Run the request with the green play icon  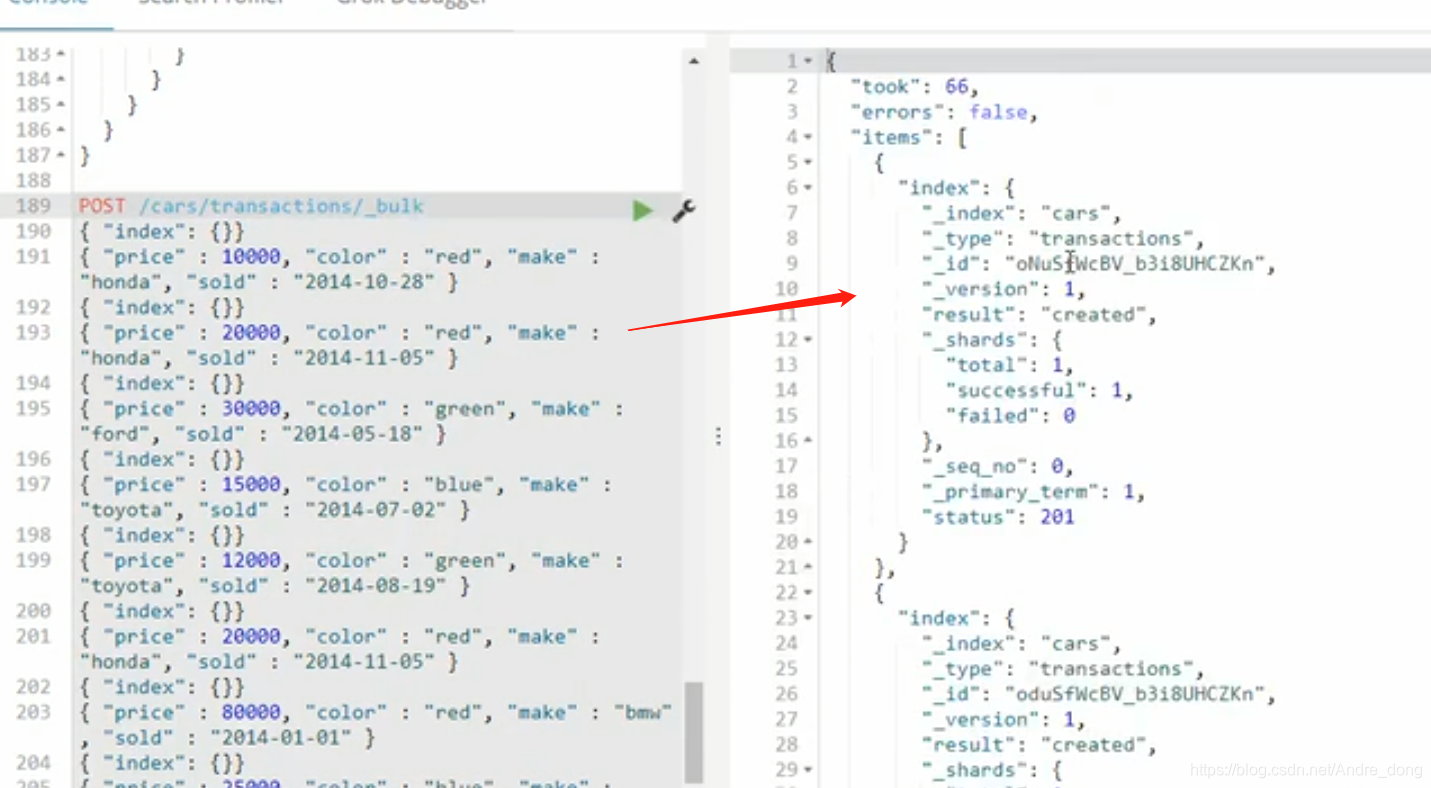[x=642, y=210]
